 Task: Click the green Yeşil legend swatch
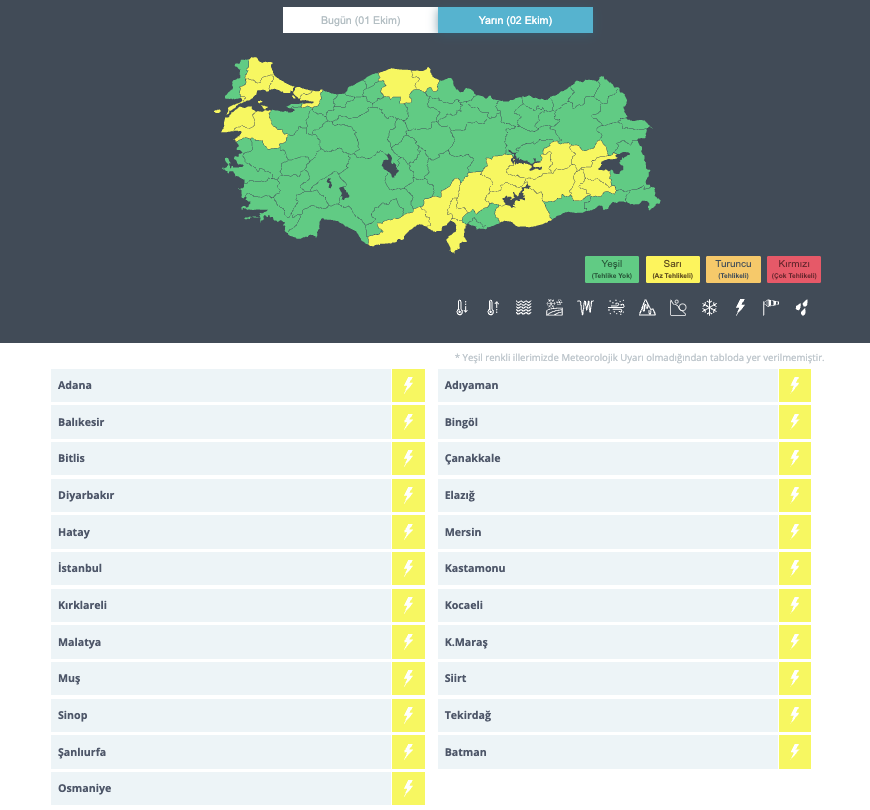point(612,269)
